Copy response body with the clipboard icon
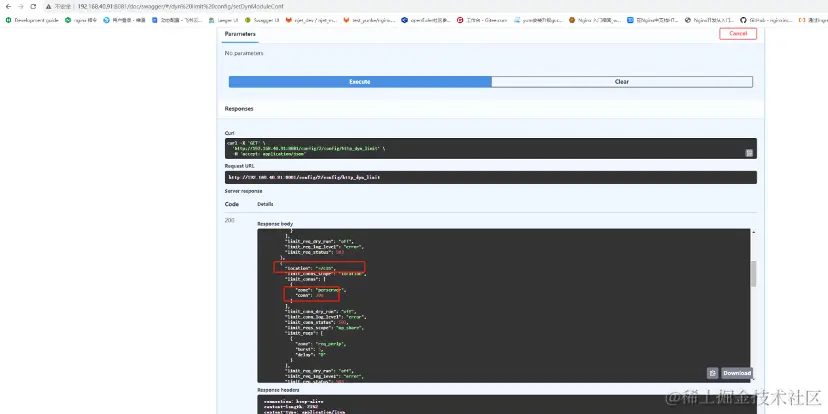 tap(712, 373)
